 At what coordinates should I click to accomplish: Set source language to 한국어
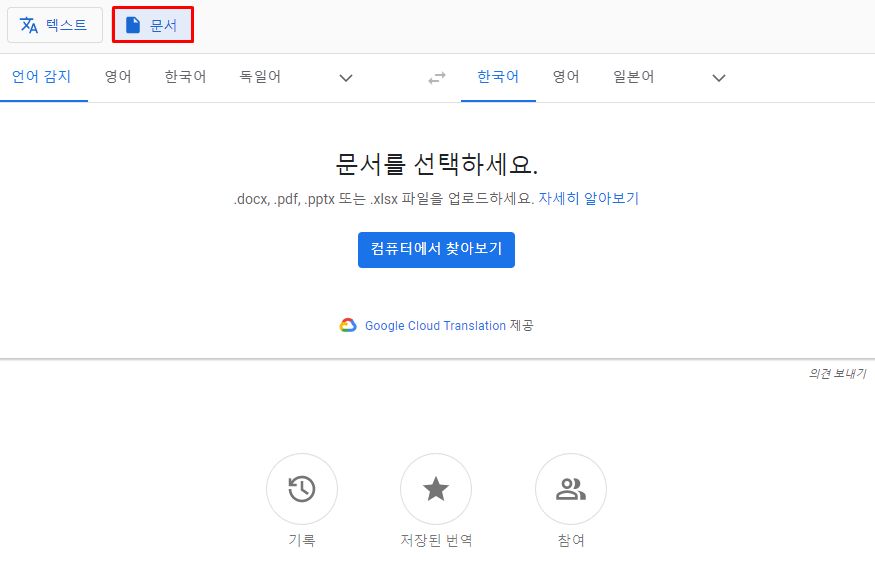tap(185, 77)
